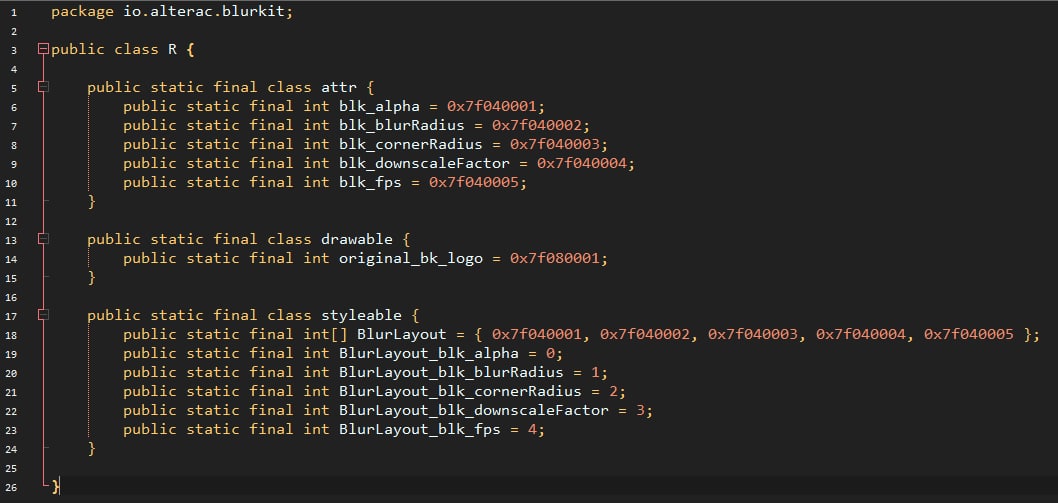Click the original_bk_logo identifier
This screenshot has width=1058, height=503.
pyautogui.click(x=411, y=258)
